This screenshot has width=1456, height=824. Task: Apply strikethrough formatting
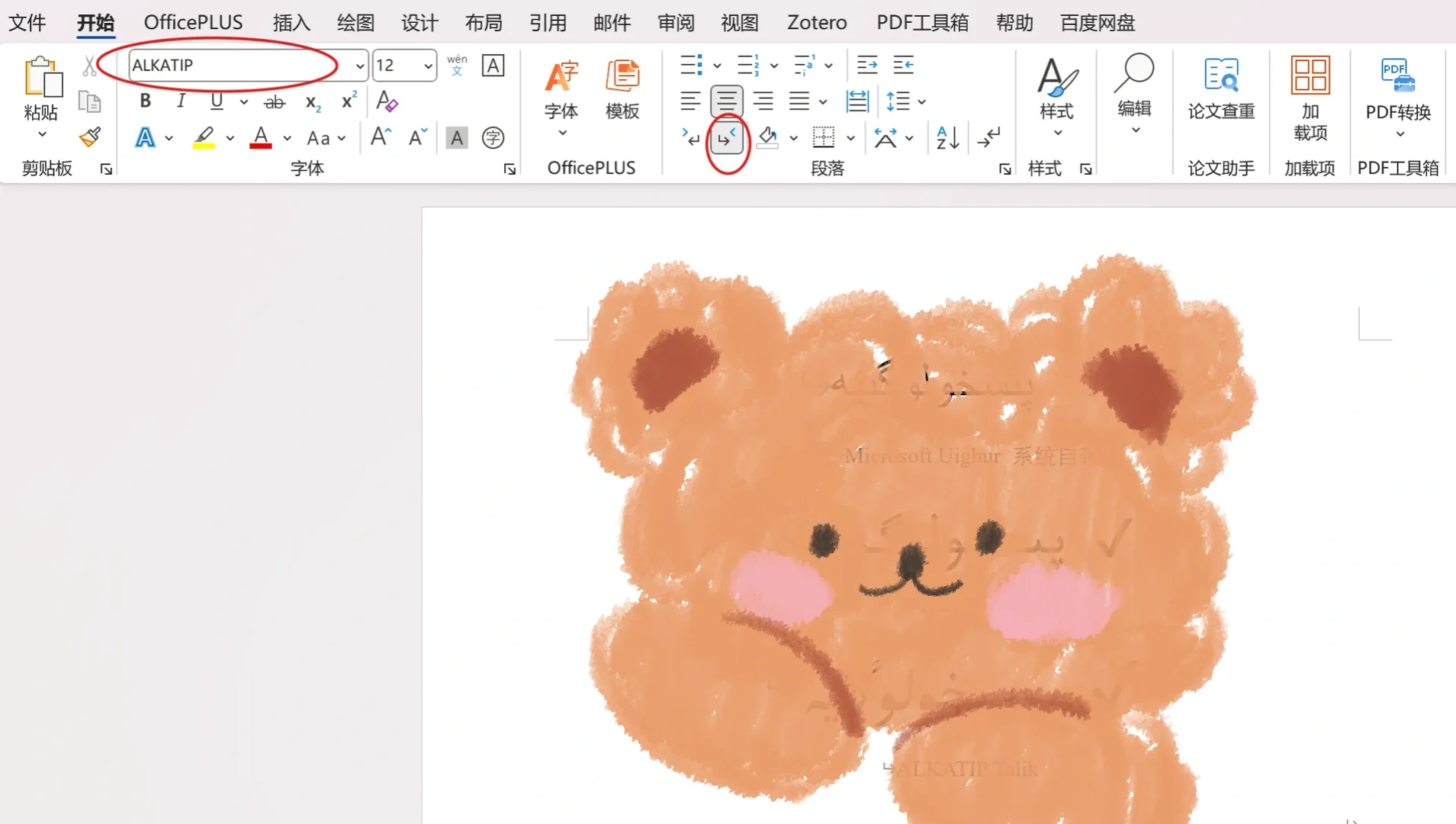(274, 101)
